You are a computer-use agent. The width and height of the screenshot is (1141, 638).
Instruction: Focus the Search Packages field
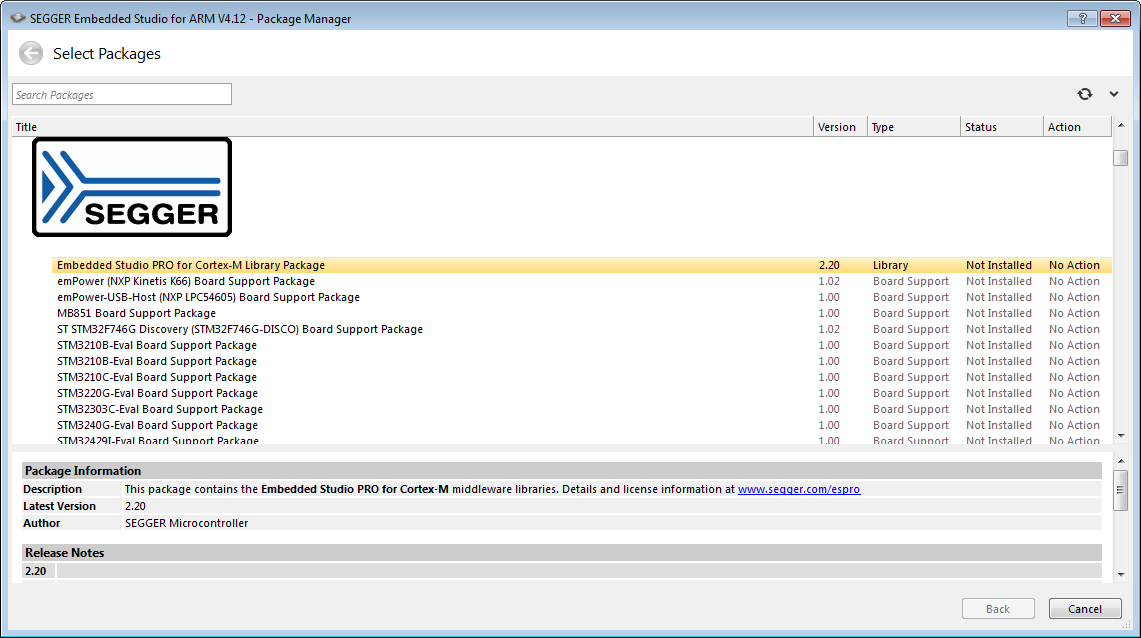[122, 95]
